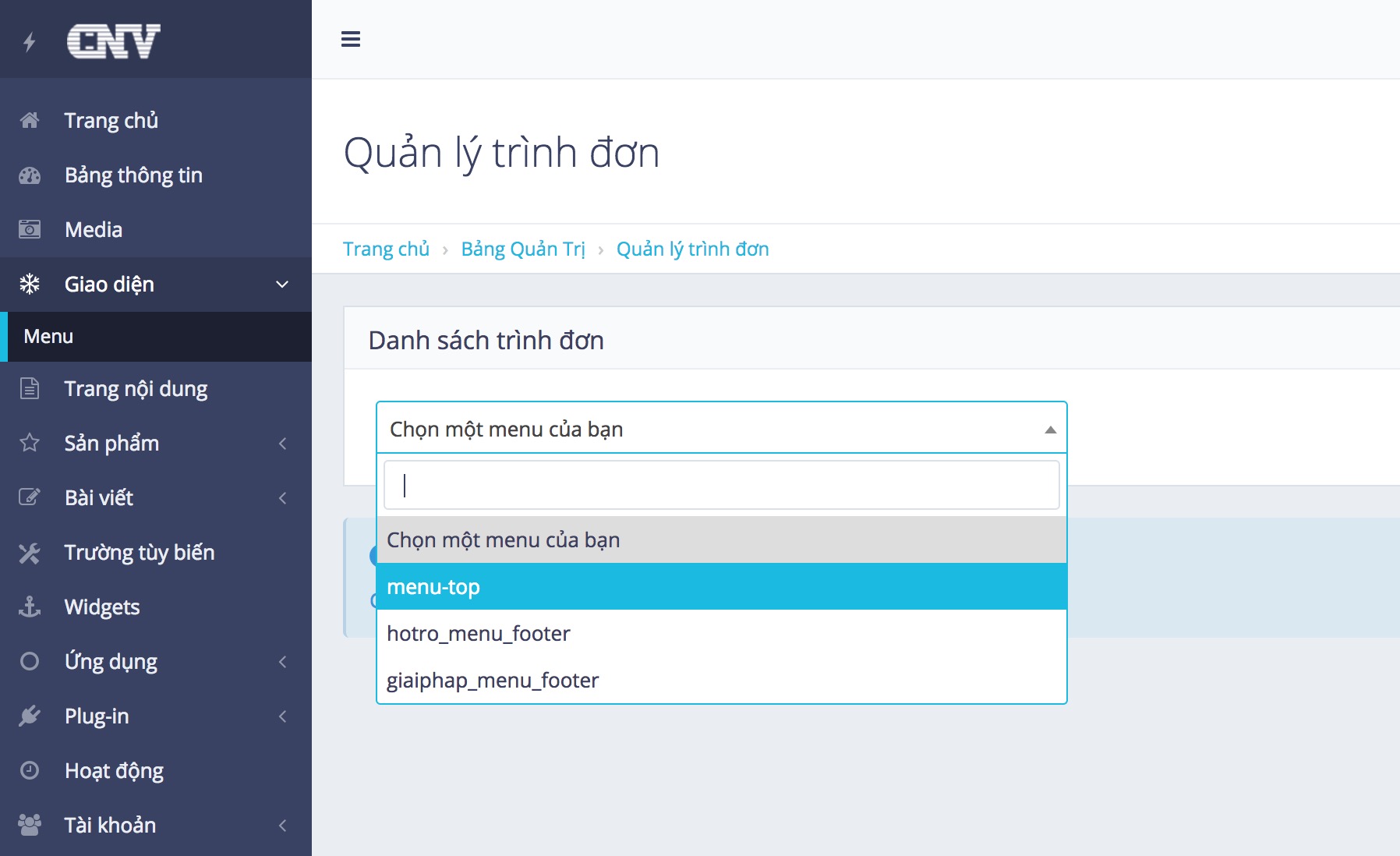Click the anchor icon for Widgets
The width and height of the screenshot is (1400, 856).
(x=30, y=607)
